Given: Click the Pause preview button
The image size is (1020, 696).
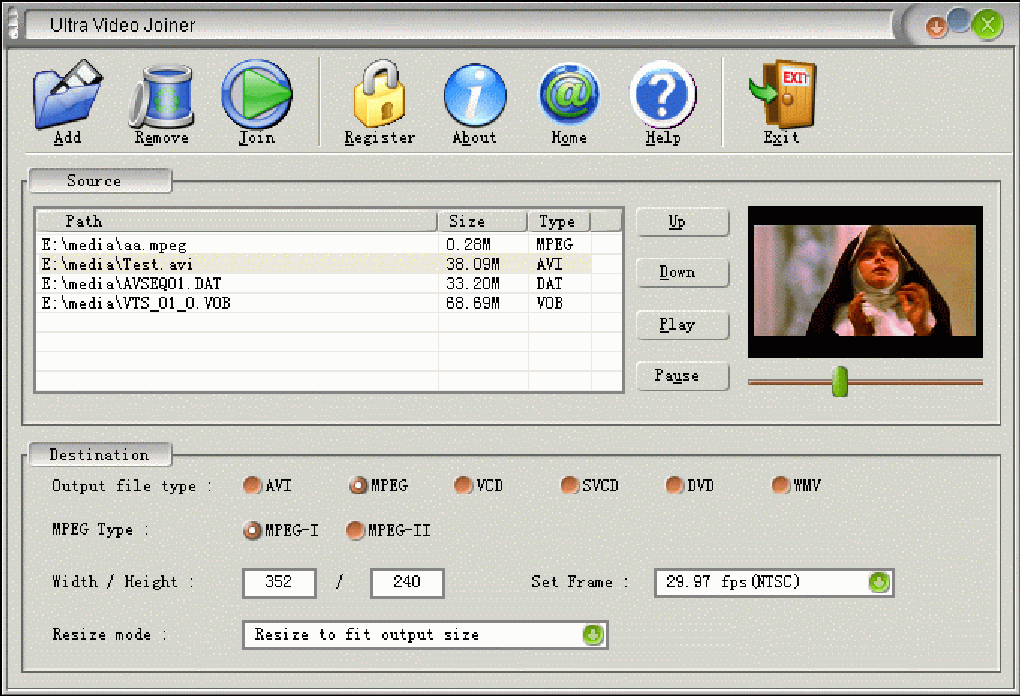Looking at the screenshot, I should 682,376.
